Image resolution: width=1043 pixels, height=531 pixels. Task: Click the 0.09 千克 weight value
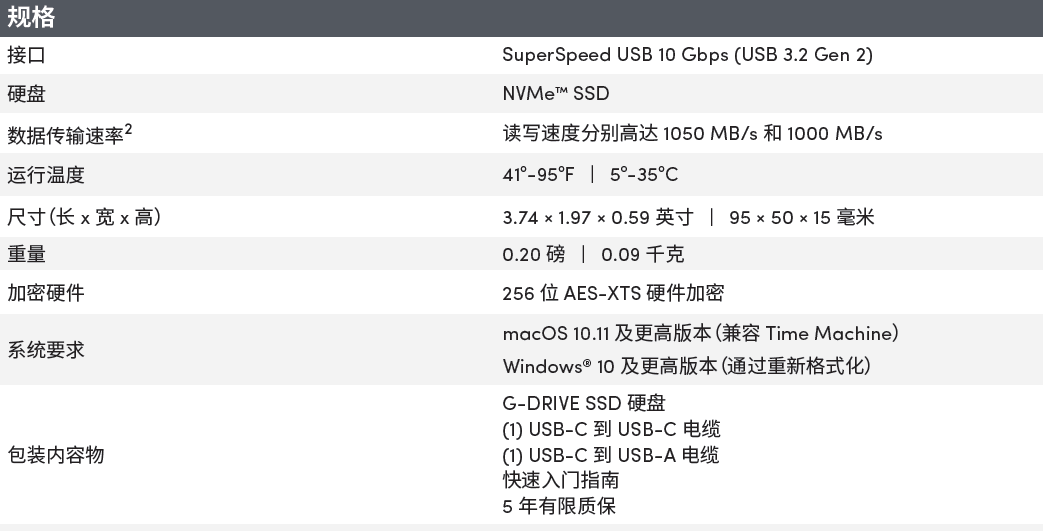click(642, 254)
